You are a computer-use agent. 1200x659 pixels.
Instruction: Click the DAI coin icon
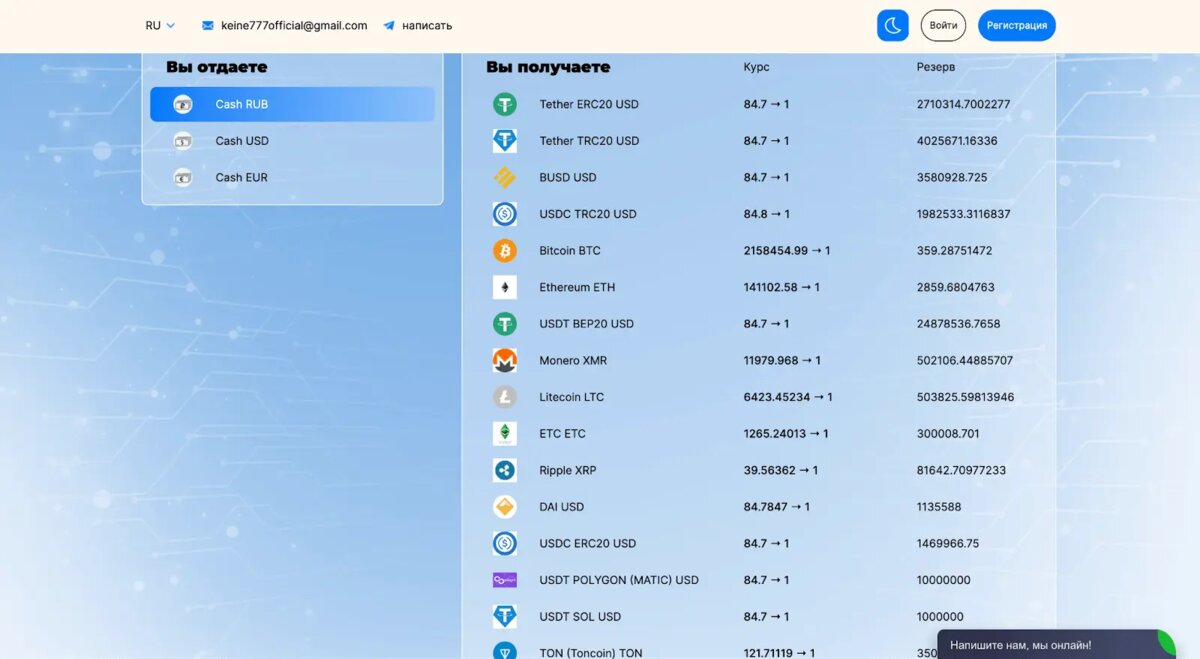[x=504, y=507]
